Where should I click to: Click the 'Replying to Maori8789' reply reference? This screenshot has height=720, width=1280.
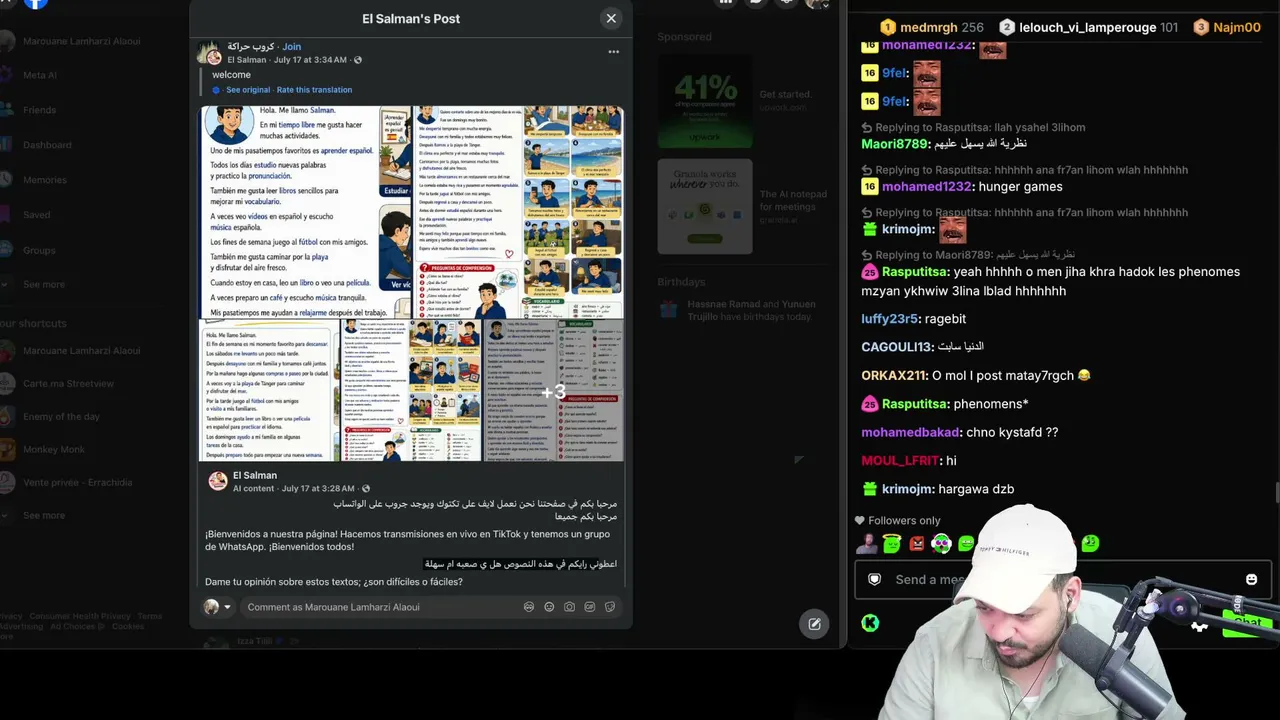click(x=969, y=255)
